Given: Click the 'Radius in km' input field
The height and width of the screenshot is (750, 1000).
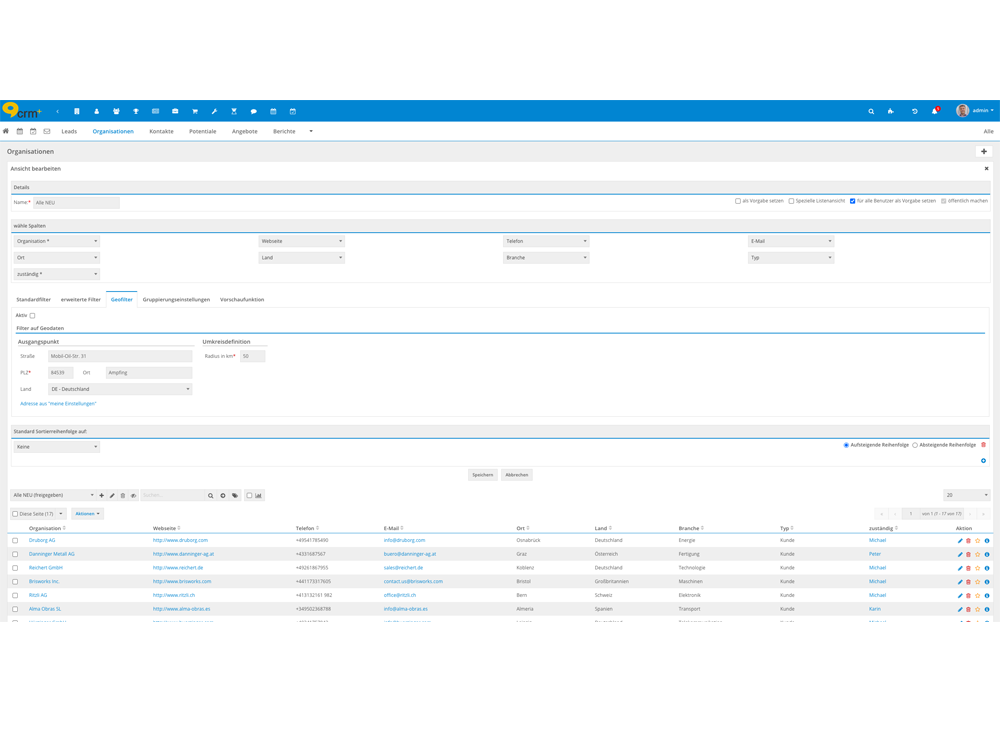Looking at the screenshot, I should point(252,356).
